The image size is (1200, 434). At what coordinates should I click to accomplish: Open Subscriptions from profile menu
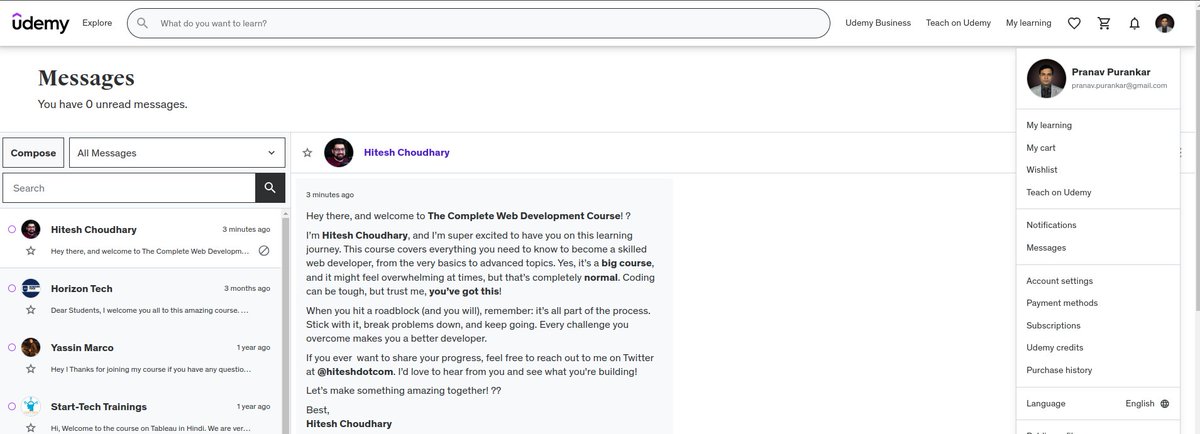click(x=1053, y=325)
